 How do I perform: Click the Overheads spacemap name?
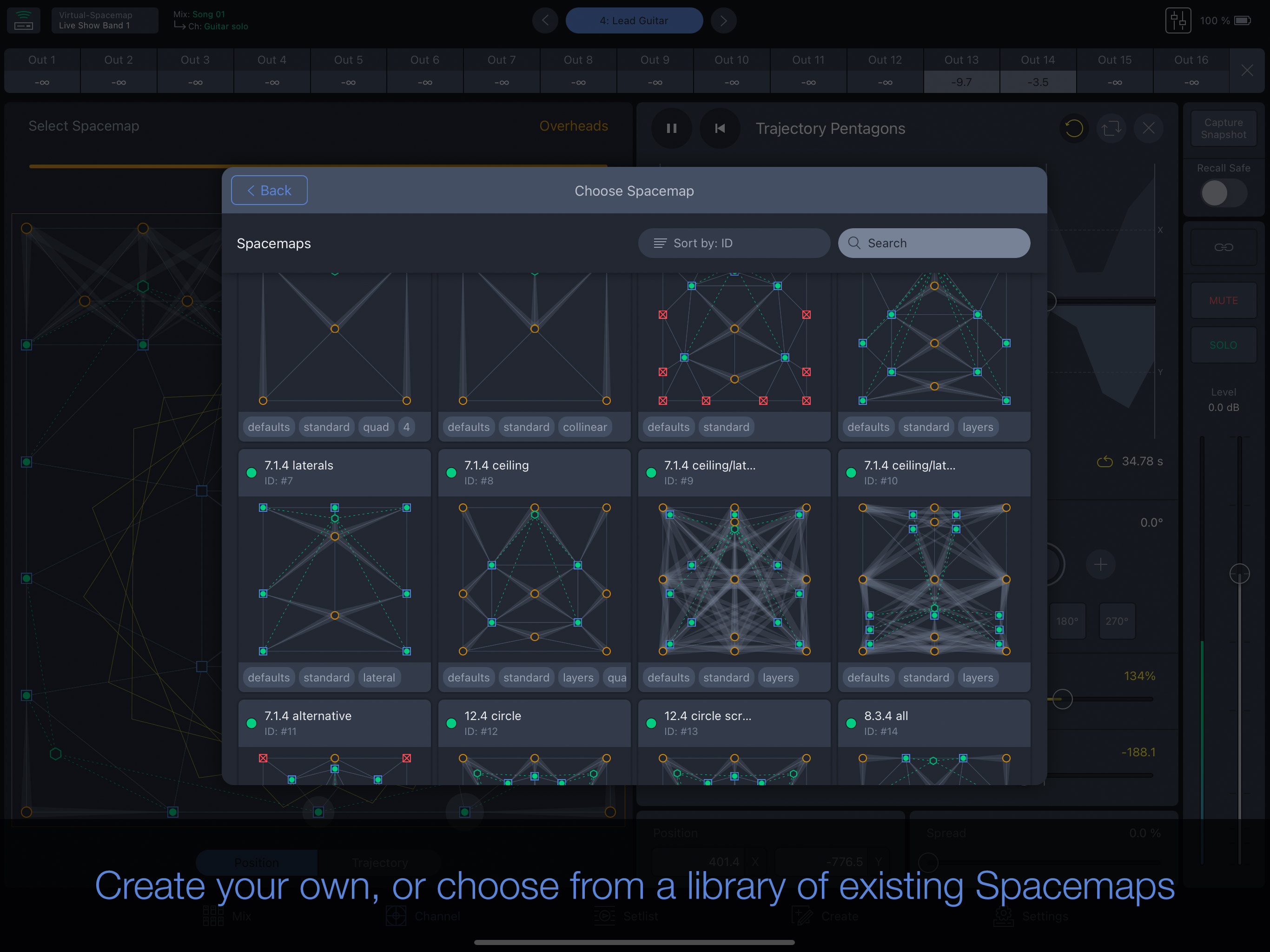point(573,126)
